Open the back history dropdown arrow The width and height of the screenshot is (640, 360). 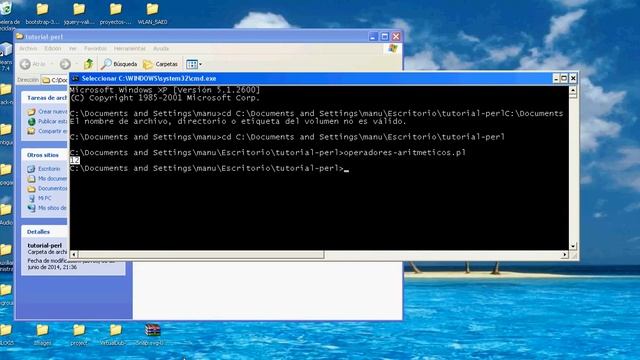(x=51, y=64)
